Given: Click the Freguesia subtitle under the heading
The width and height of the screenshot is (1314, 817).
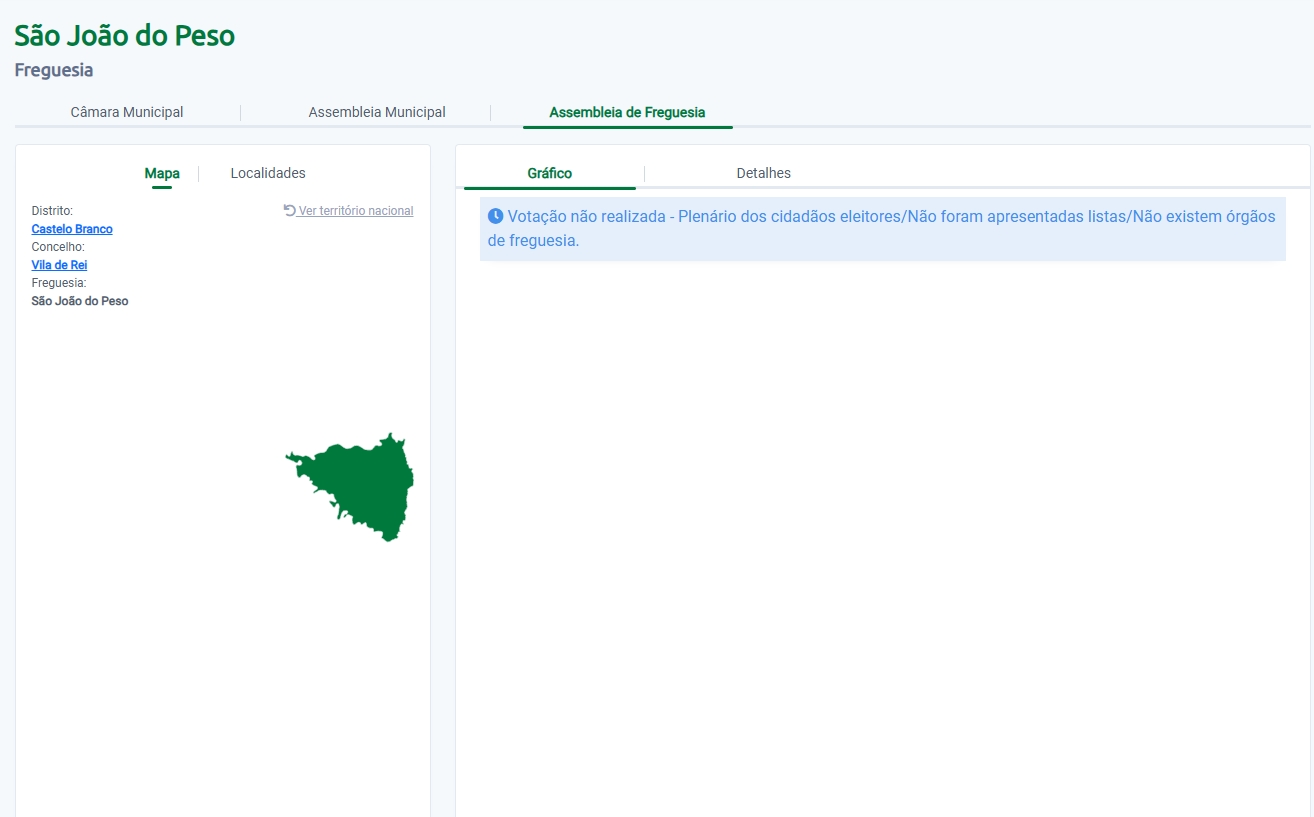Looking at the screenshot, I should tap(54, 71).
